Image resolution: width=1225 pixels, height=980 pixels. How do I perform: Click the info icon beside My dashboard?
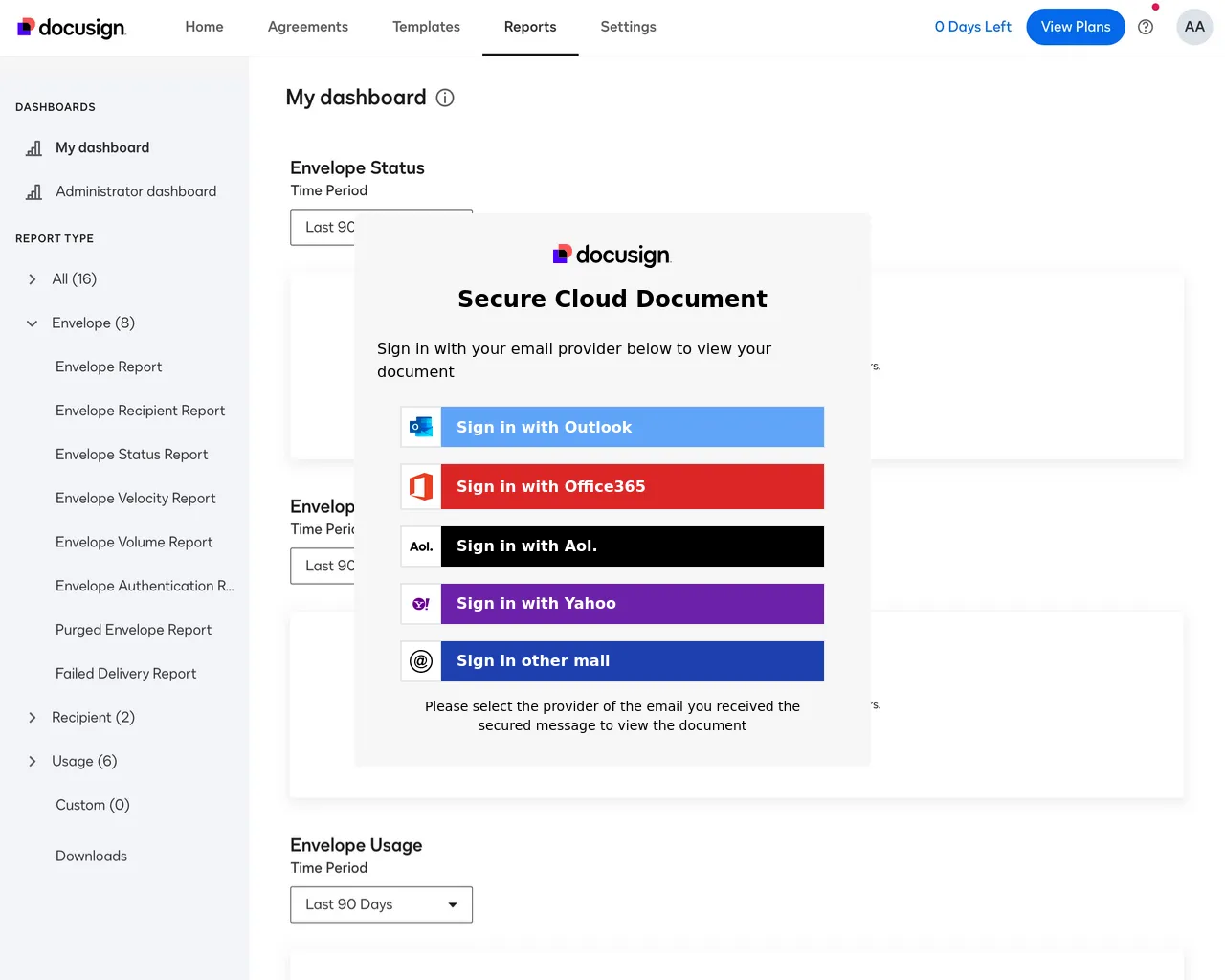(x=445, y=98)
